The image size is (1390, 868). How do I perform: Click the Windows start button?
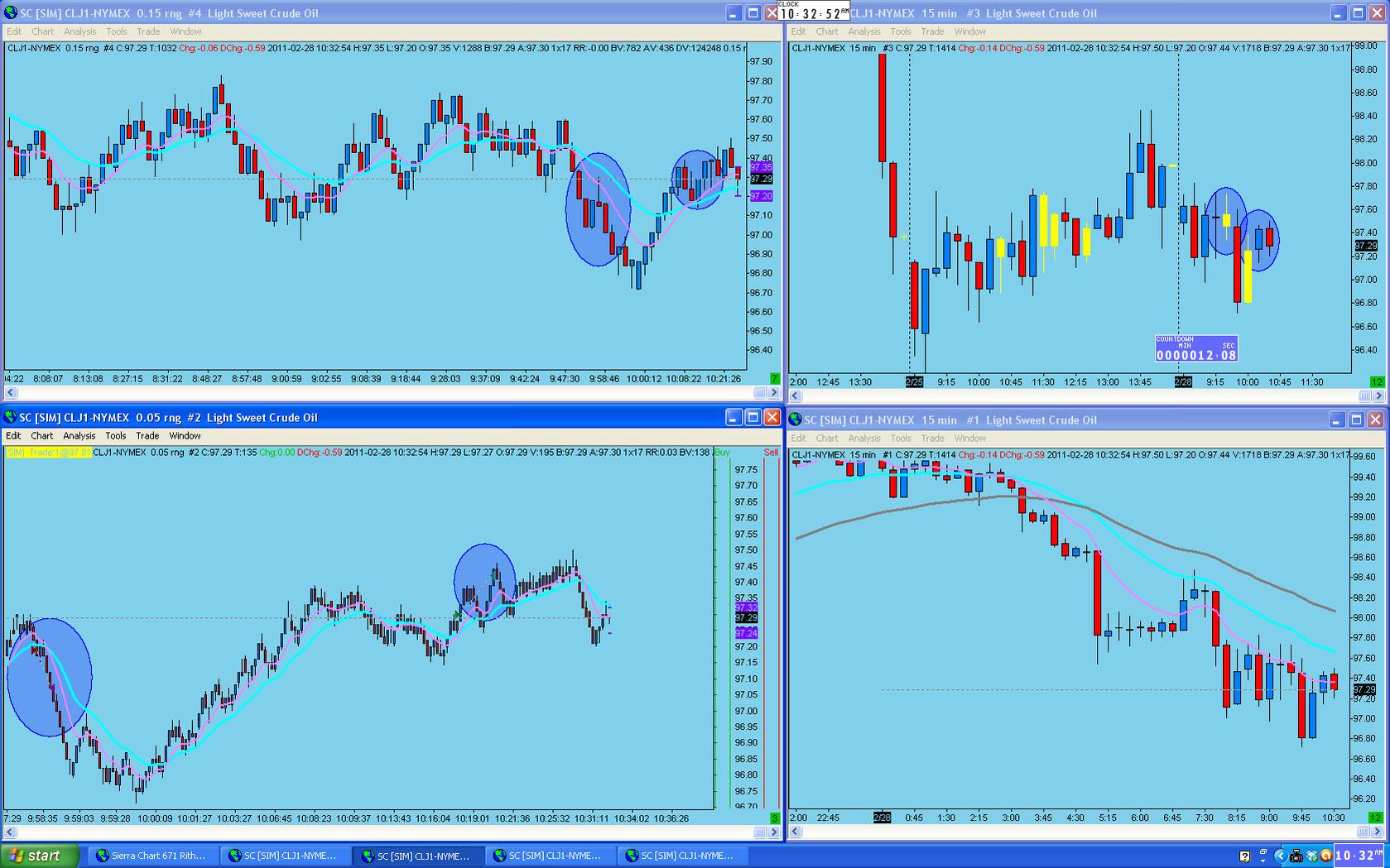40,856
